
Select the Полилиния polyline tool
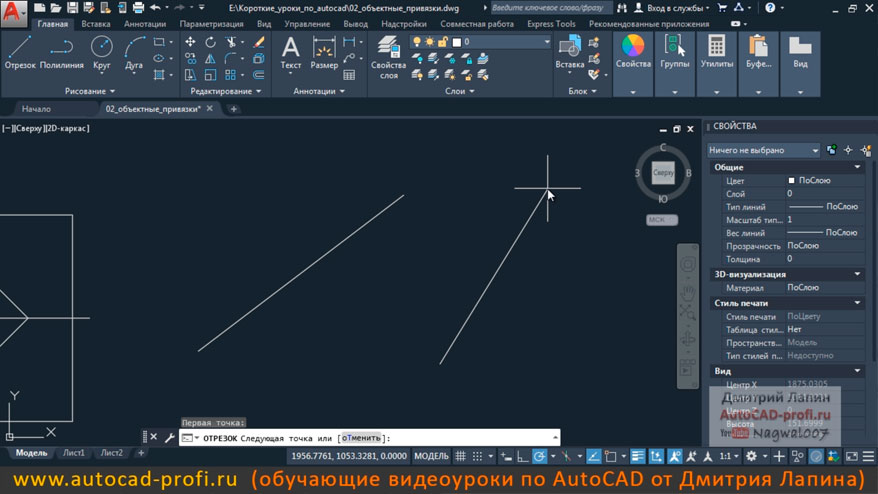(x=62, y=53)
